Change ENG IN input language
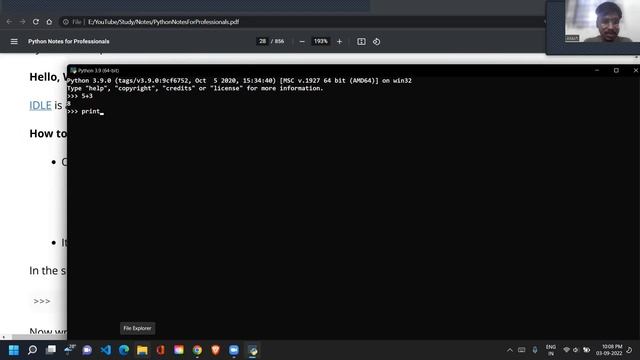 (551, 350)
